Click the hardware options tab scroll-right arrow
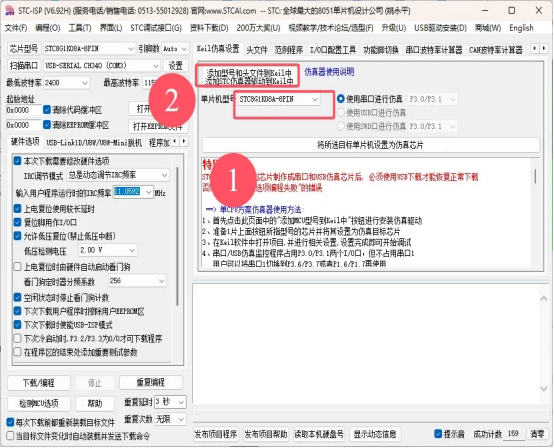This screenshot has height=448, width=554. 184,141
